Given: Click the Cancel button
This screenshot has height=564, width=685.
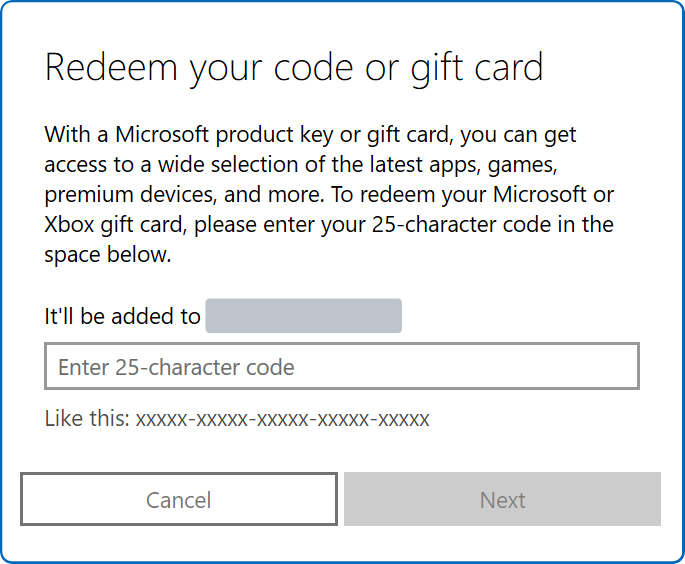Looking at the screenshot, I should point(179,499).
